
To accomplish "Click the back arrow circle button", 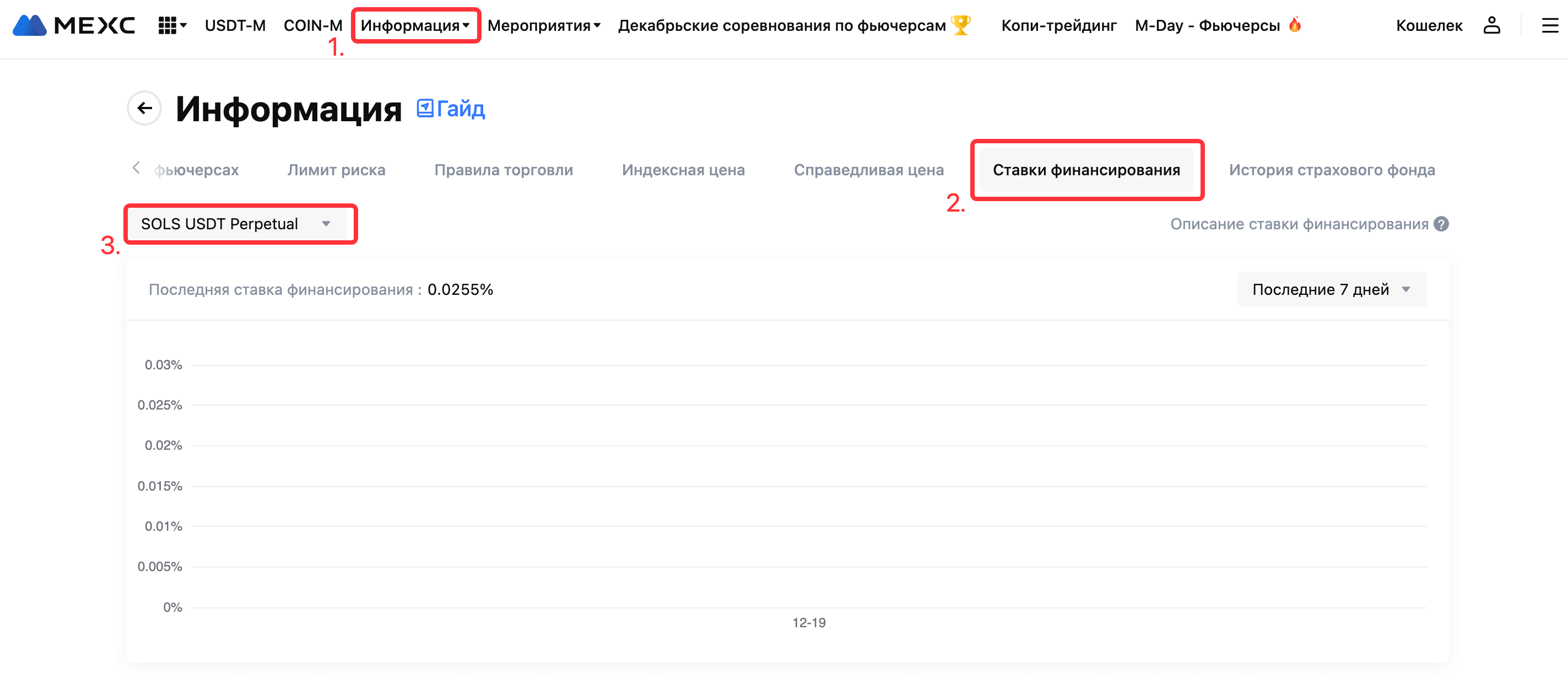I will pos(144,109).
